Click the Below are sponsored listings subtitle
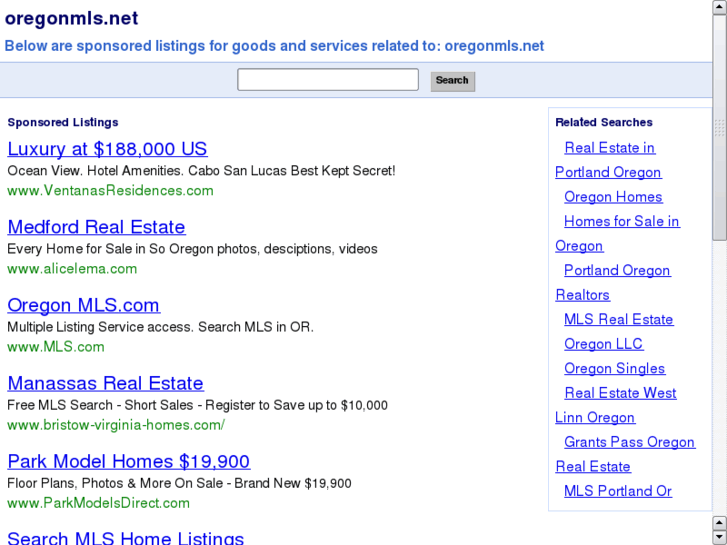This screenshot has height=545, width=727. (274, 46)
